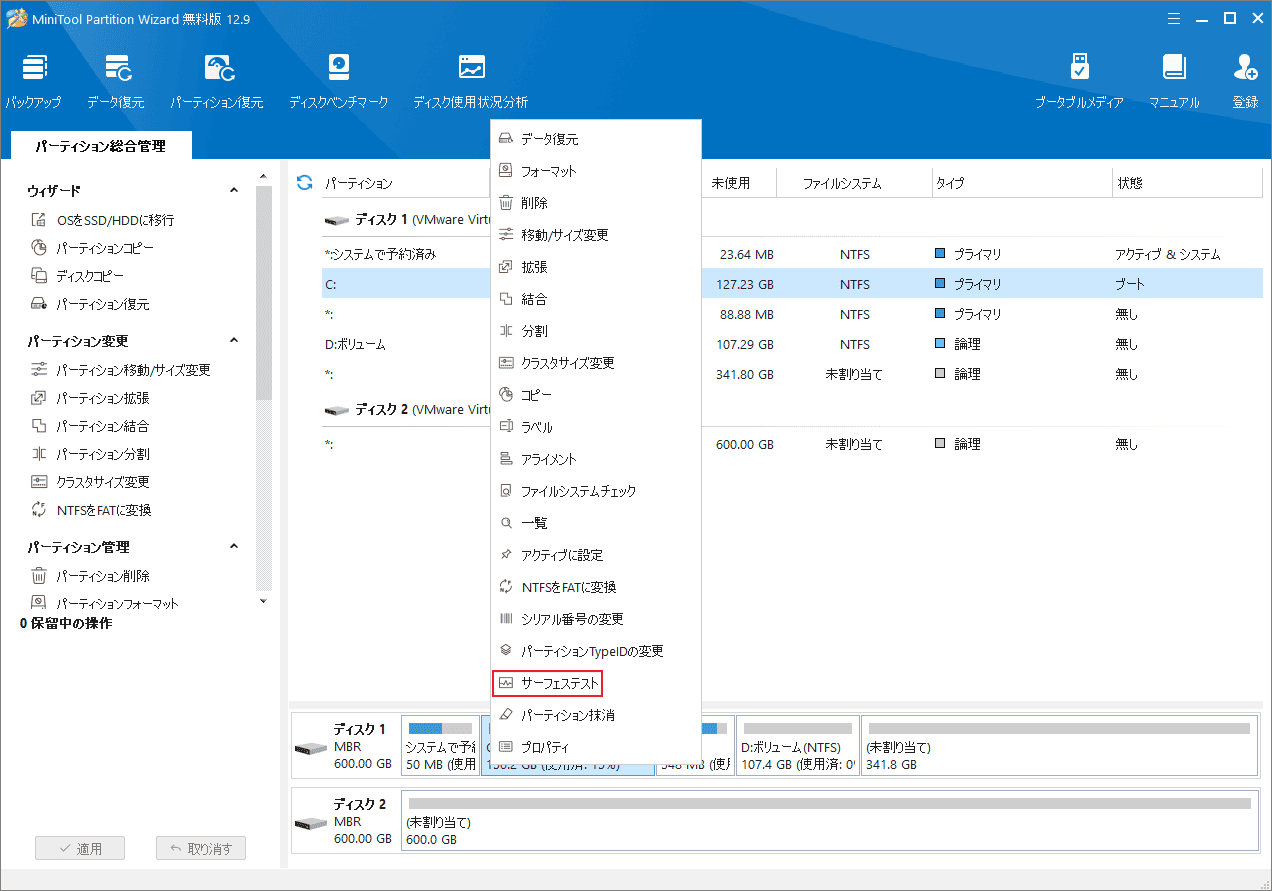Click the 適用 button
This screenshot has width=1272, height=891.
80,849
